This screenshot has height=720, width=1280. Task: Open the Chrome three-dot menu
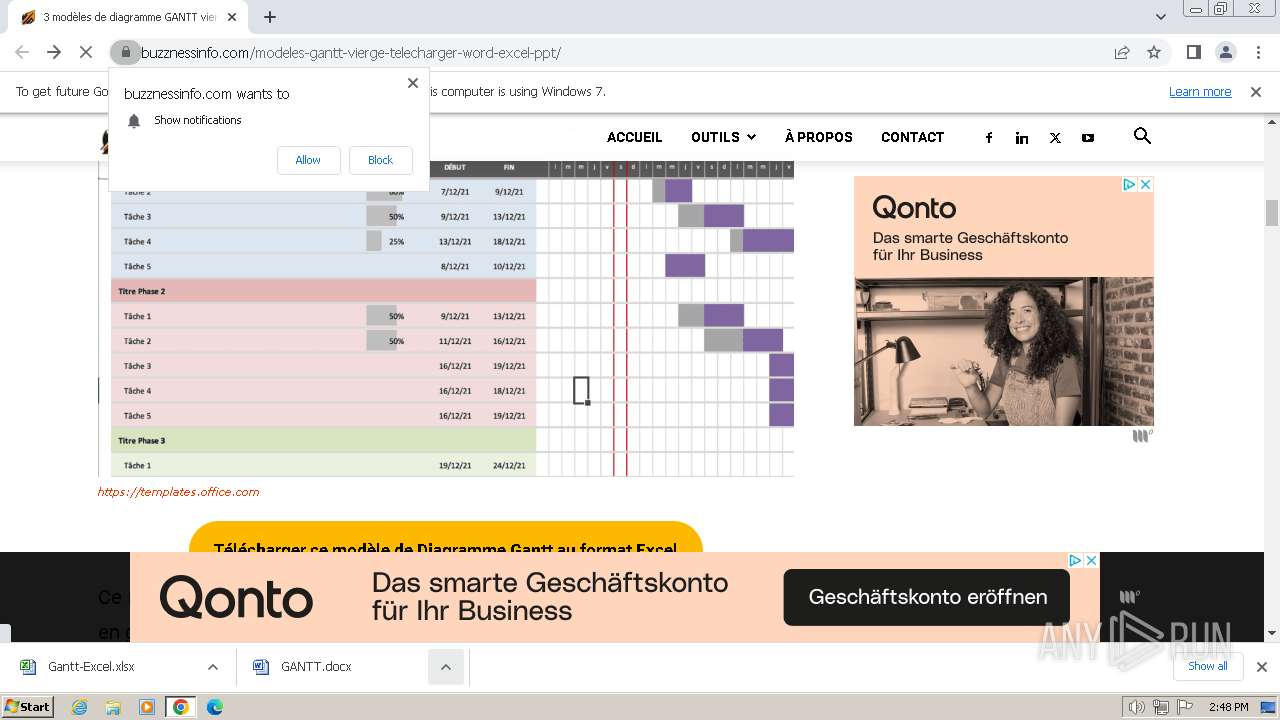click(1258, 52)
